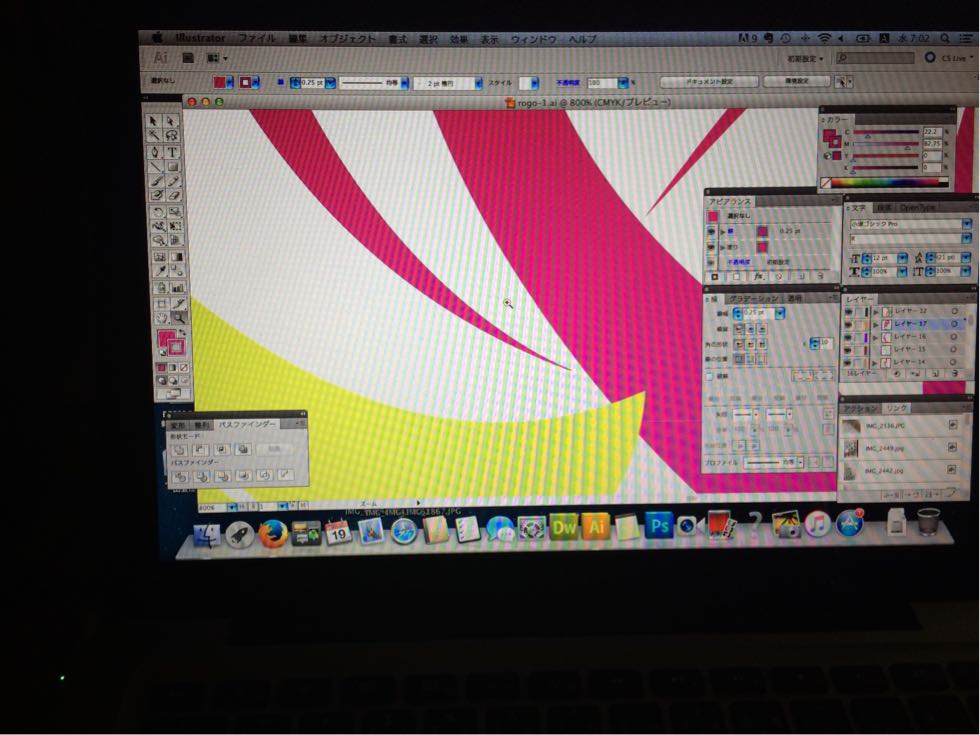Select the Line Segment tool

[x=156, y=166]
